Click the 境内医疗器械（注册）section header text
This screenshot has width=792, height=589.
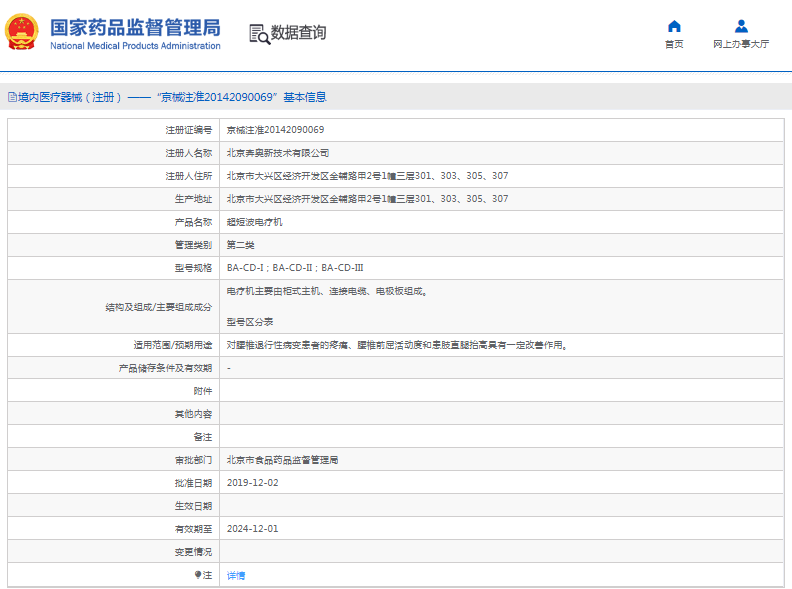click(x=70, y=97)
